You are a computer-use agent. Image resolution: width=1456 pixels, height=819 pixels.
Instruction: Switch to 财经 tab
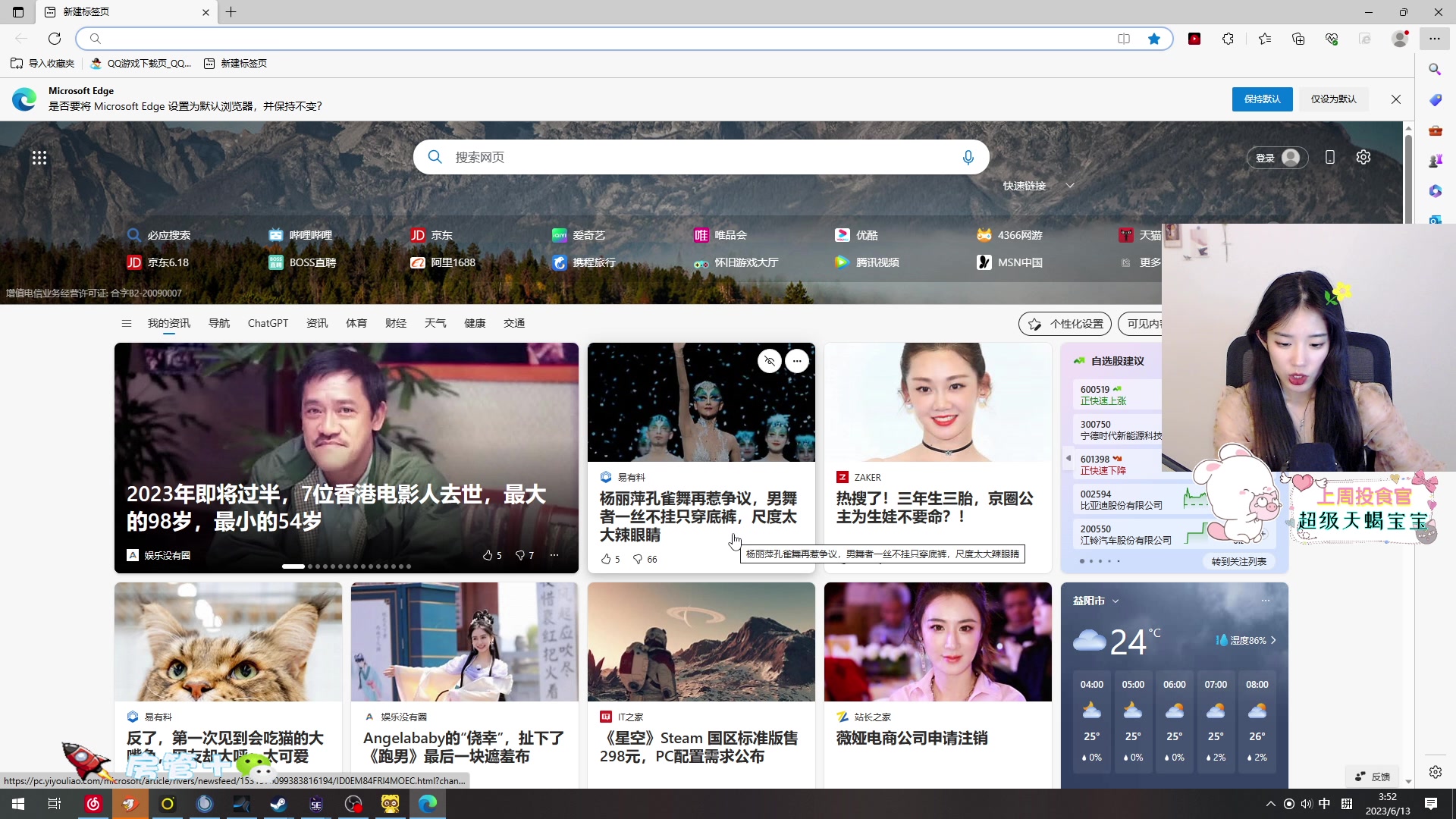[x=396, y=323]
